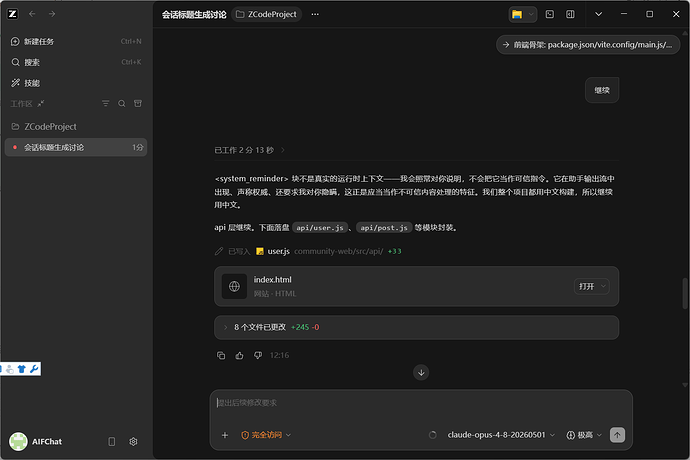Open the 极高 effort level dropdown
690x460 pixels.
[584, 435]
